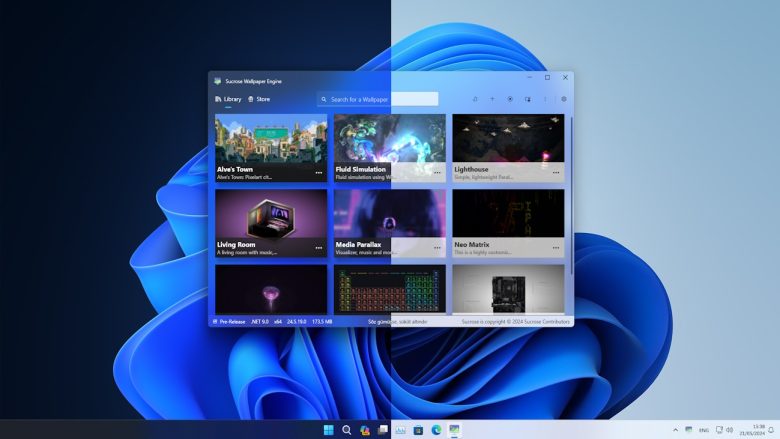Open Alve's Town more options menu

[x=319, y=173]
